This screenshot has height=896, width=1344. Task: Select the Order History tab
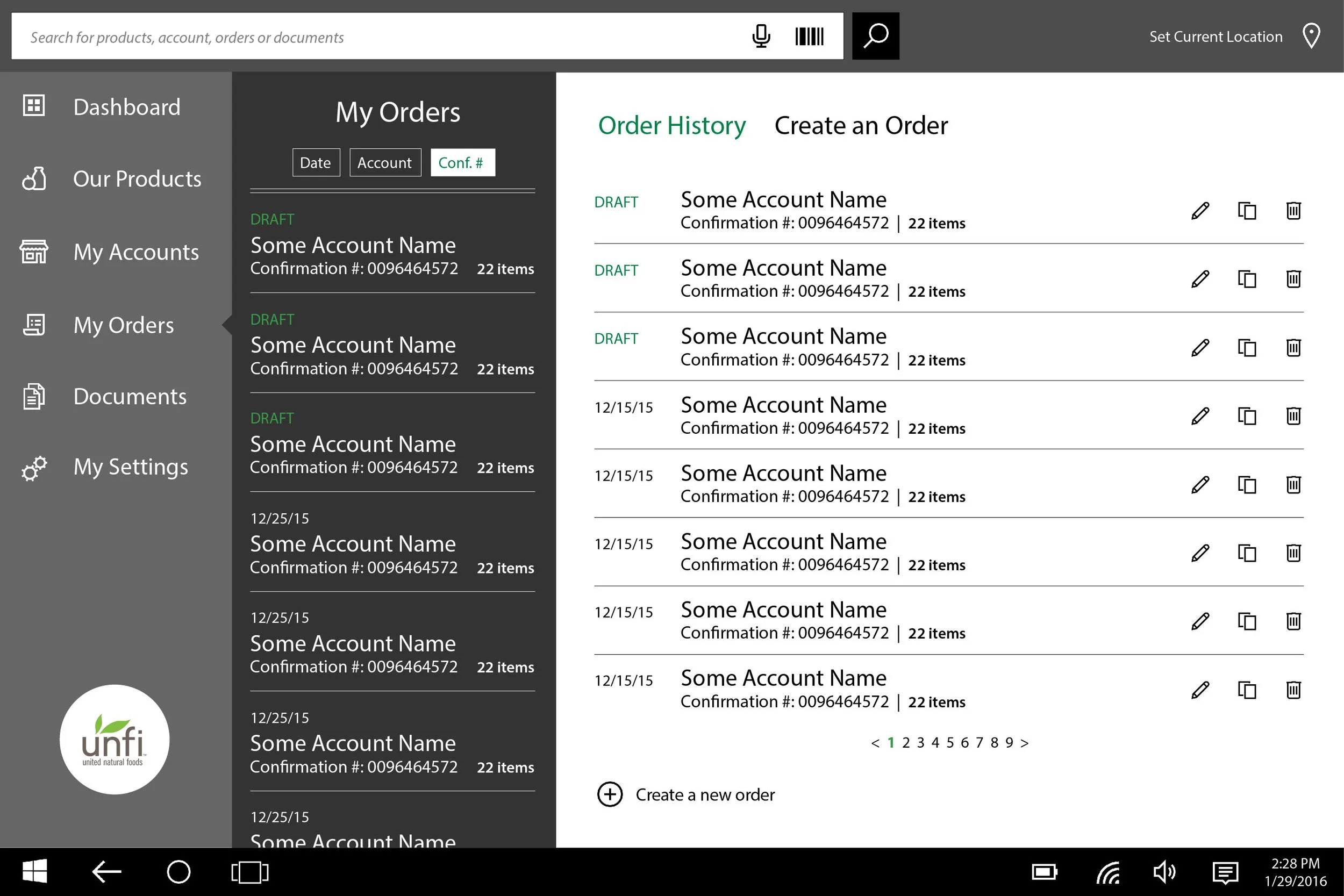pos(672,125)
